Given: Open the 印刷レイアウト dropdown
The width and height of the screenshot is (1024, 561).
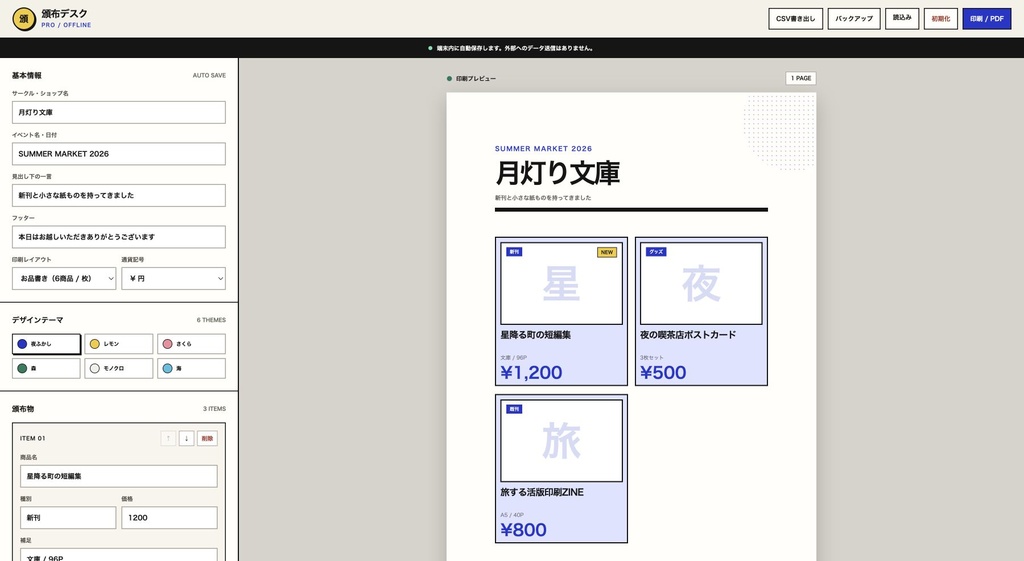Looking at the screenshot, I should 64,278.
